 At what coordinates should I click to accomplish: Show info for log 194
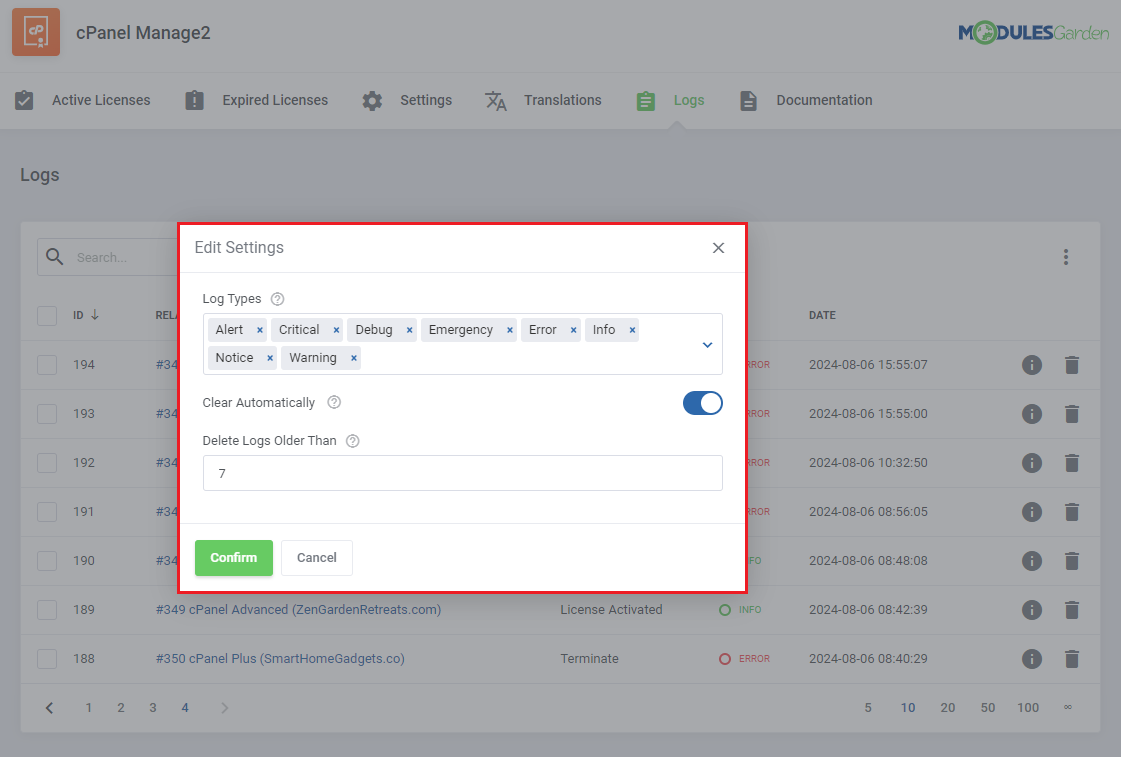coord(1032,365)
